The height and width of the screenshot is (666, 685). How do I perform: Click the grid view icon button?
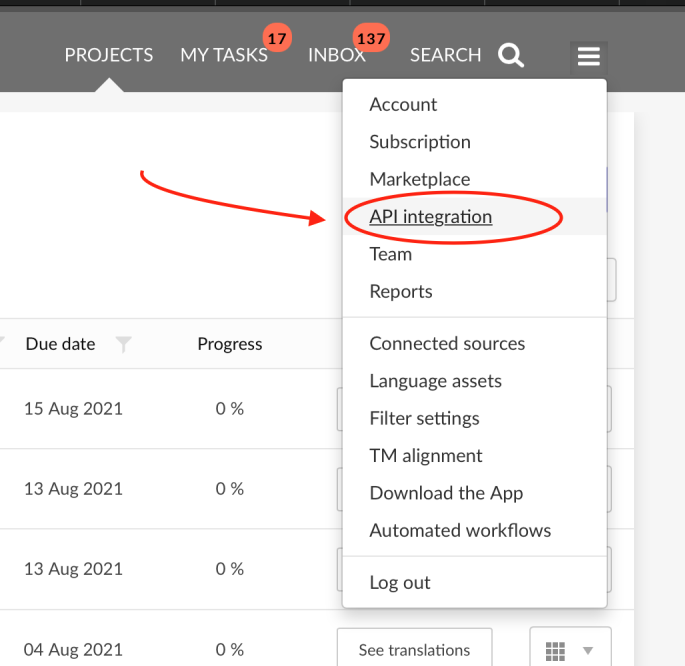tap(555, 651)
